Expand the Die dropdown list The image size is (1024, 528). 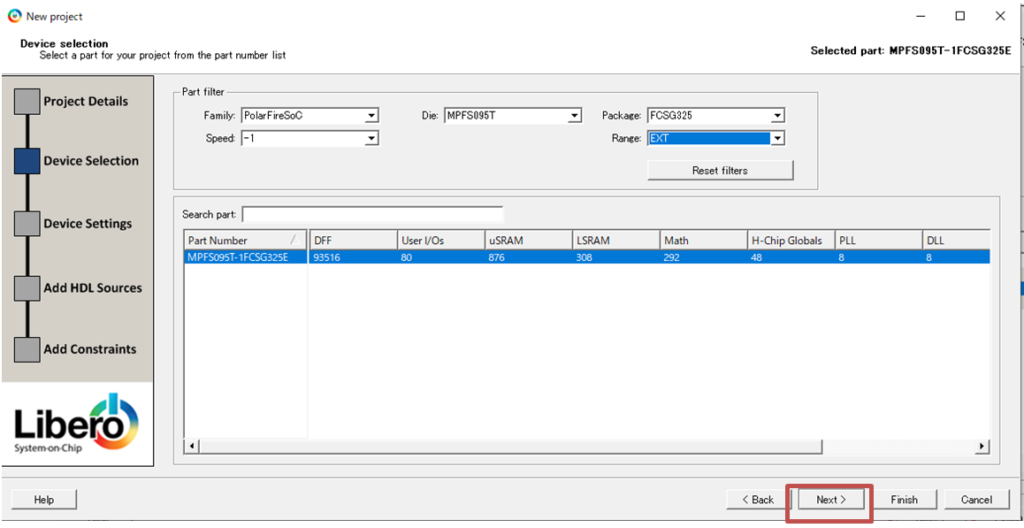pyautogui.click(x=513, y=116)
